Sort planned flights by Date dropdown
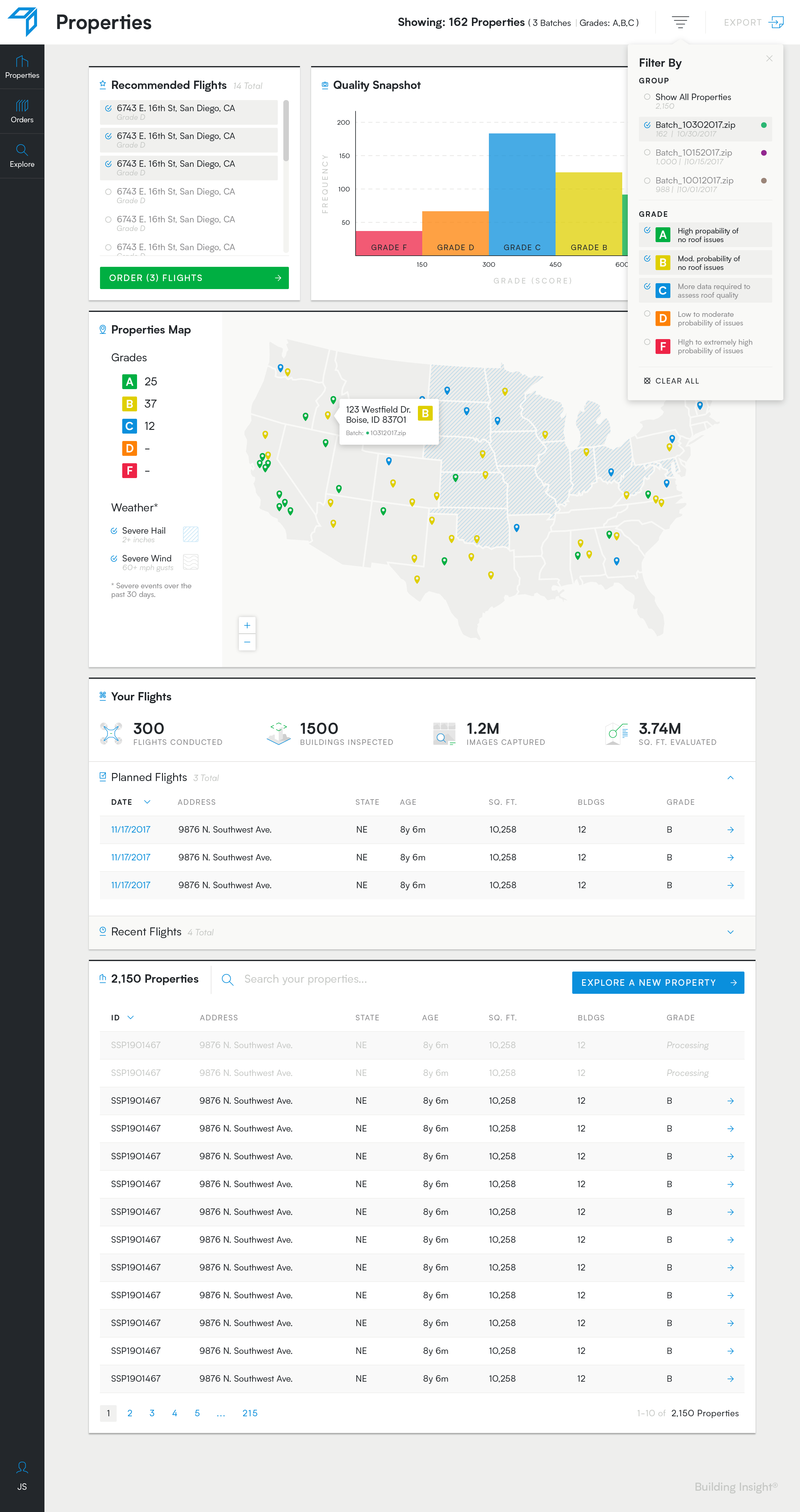This screenshot has height=1512, width=800. point(147,802)
